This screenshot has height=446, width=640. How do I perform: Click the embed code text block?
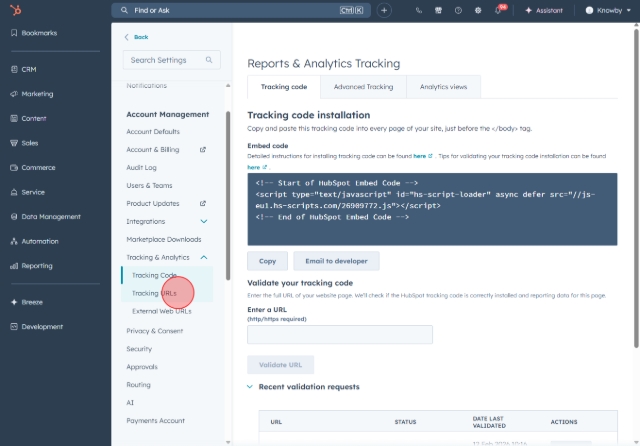click(x=432, y=209)
